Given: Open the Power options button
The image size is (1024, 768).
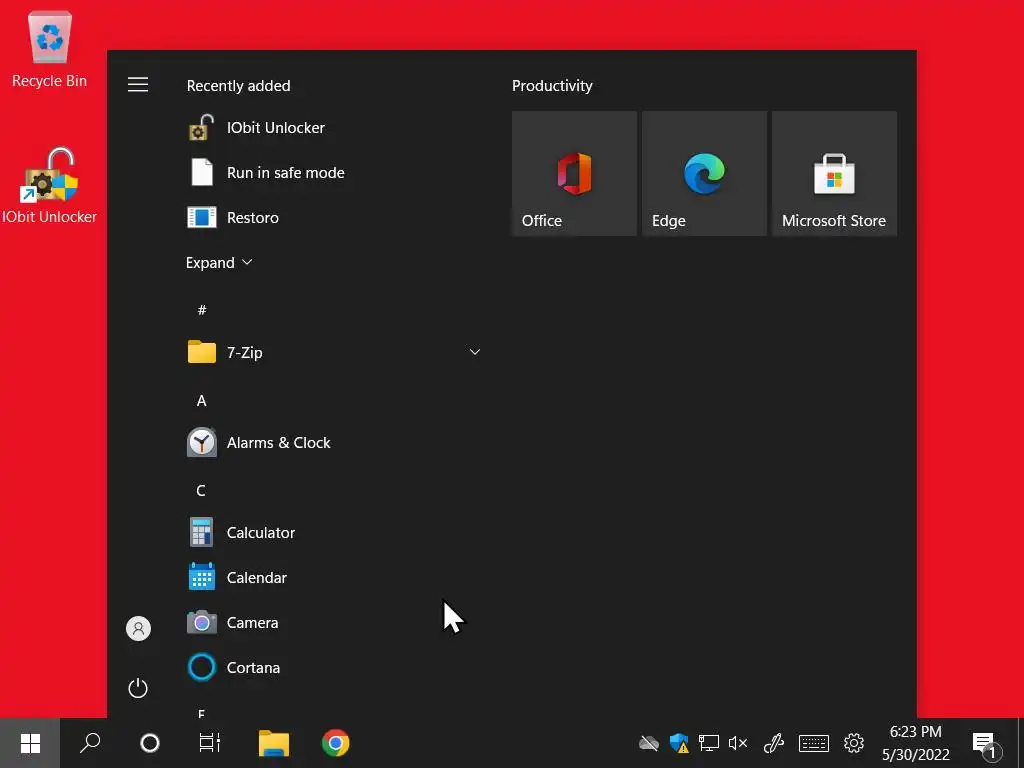Looking at the screenshot, I should pos(138,688).
